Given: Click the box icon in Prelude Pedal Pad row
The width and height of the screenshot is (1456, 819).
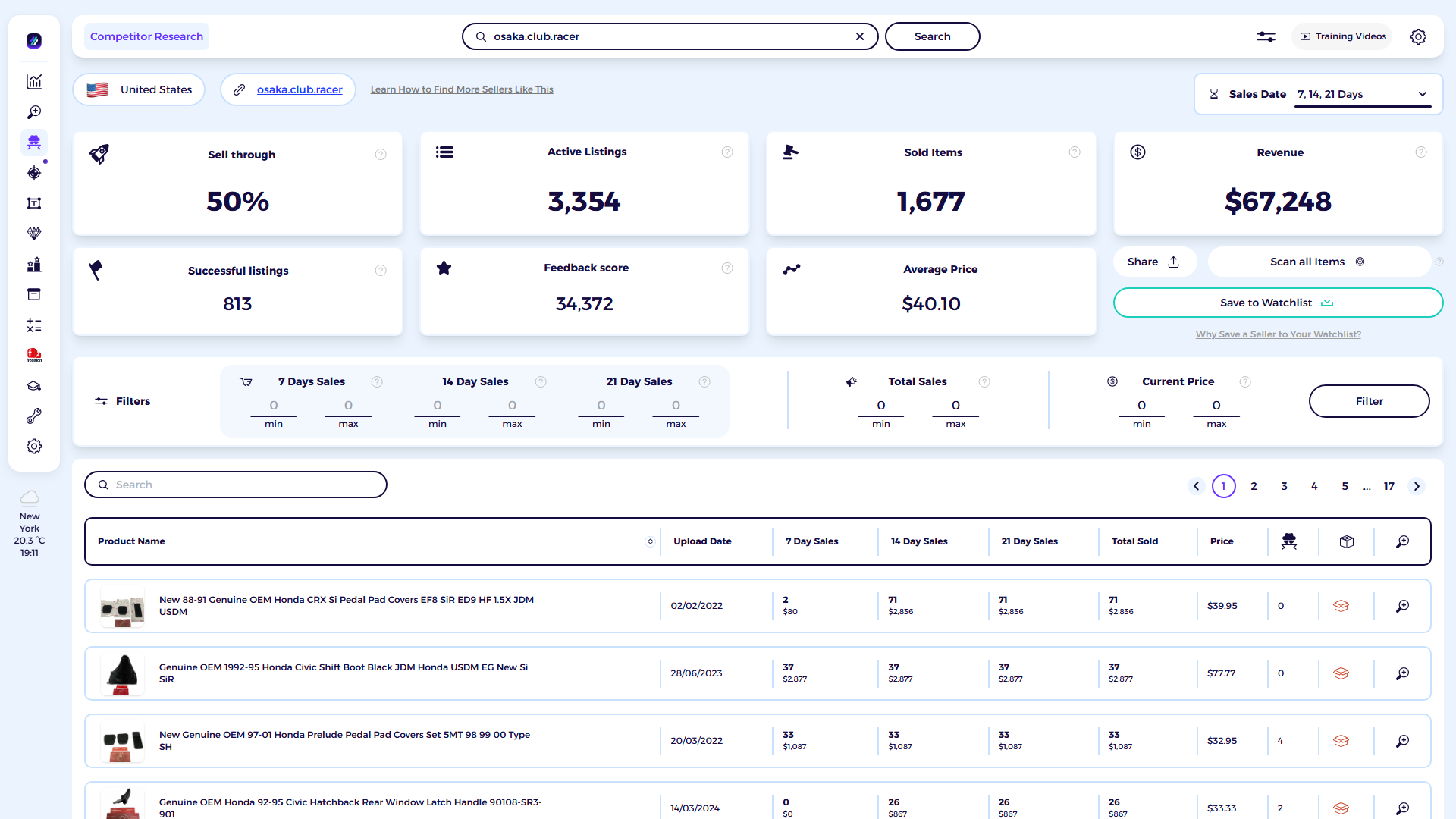Looking at the screenshot, I should click(x=1341, y=741).
